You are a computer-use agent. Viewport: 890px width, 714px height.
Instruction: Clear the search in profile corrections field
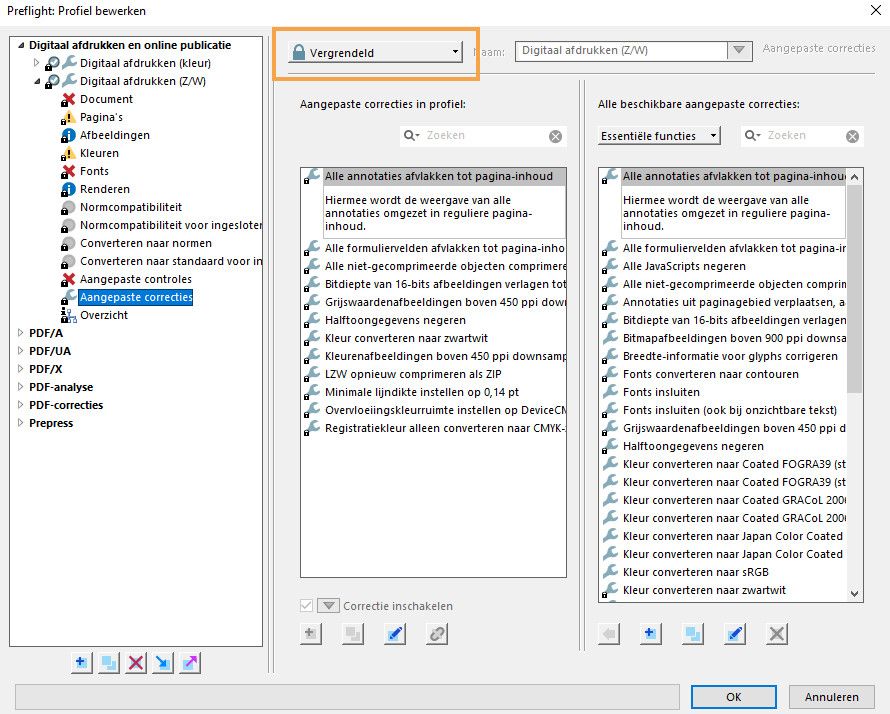(x=556, y=136)
